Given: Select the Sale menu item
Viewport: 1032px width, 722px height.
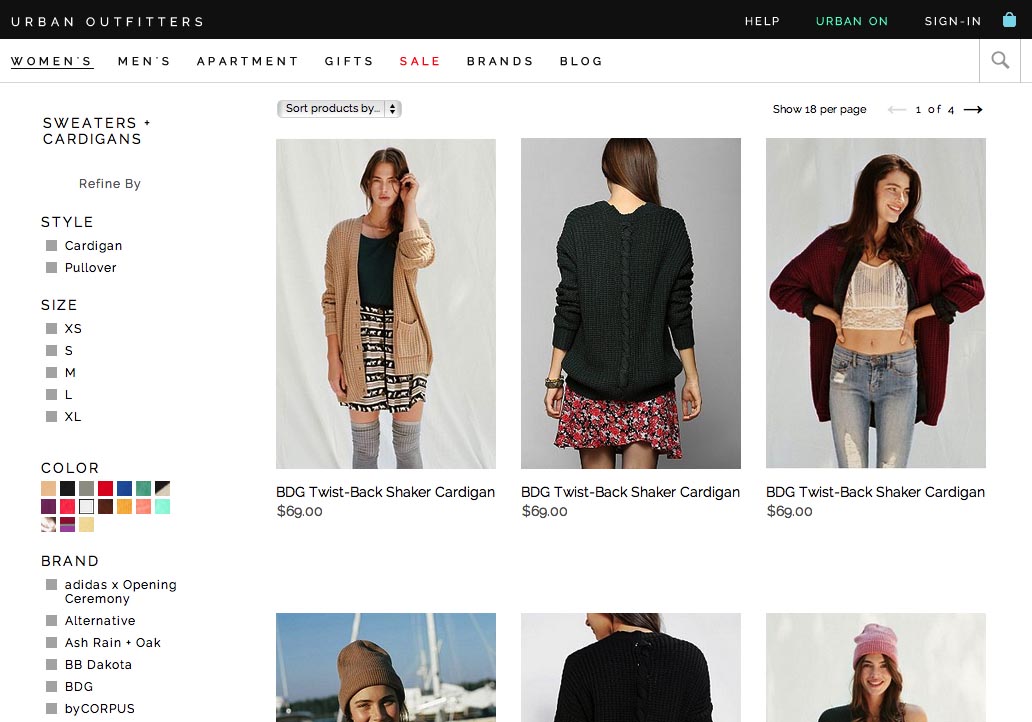Looking at the screenshot, I should 420,62.
